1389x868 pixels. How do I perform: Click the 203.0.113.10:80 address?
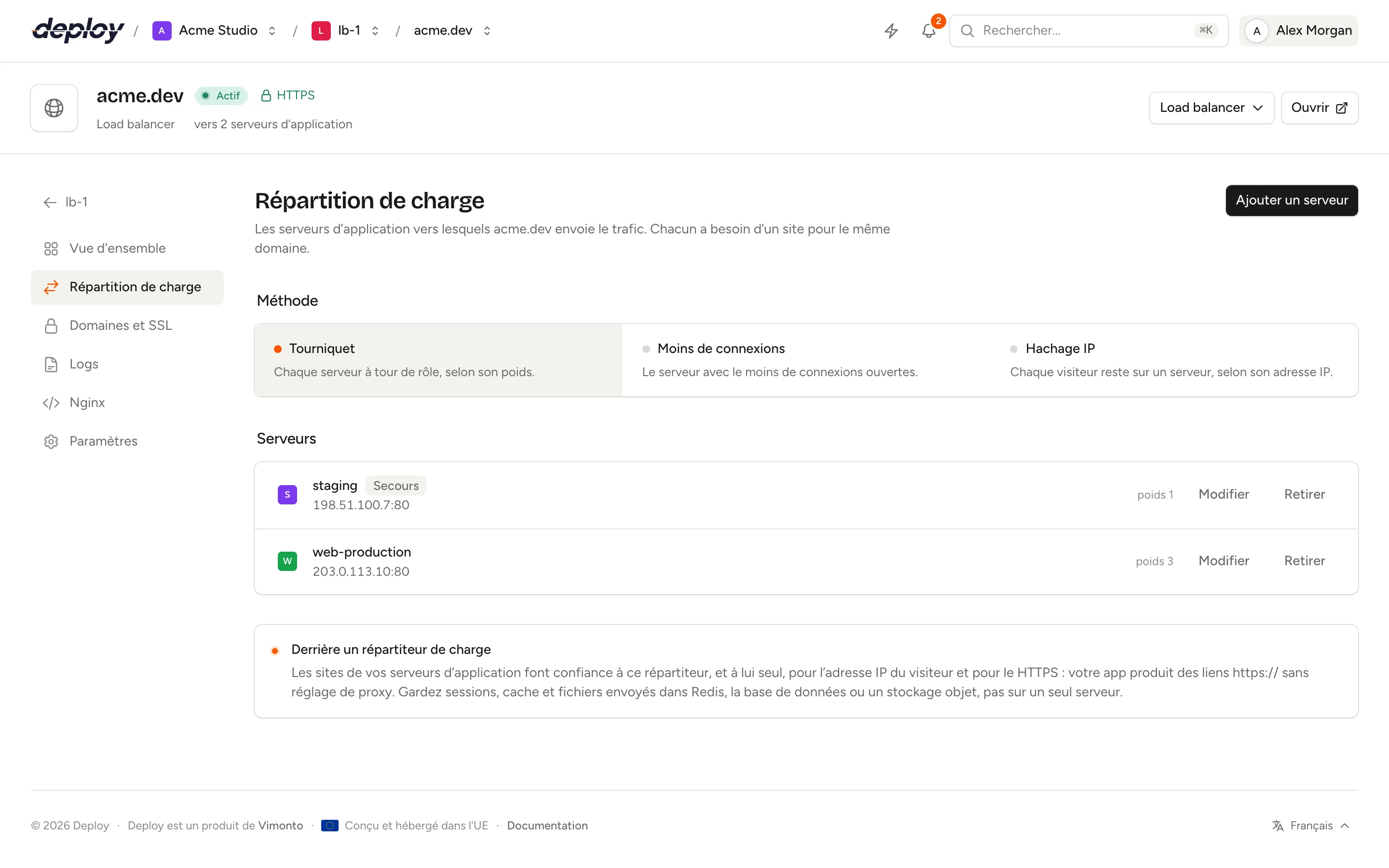pos(361,572)
